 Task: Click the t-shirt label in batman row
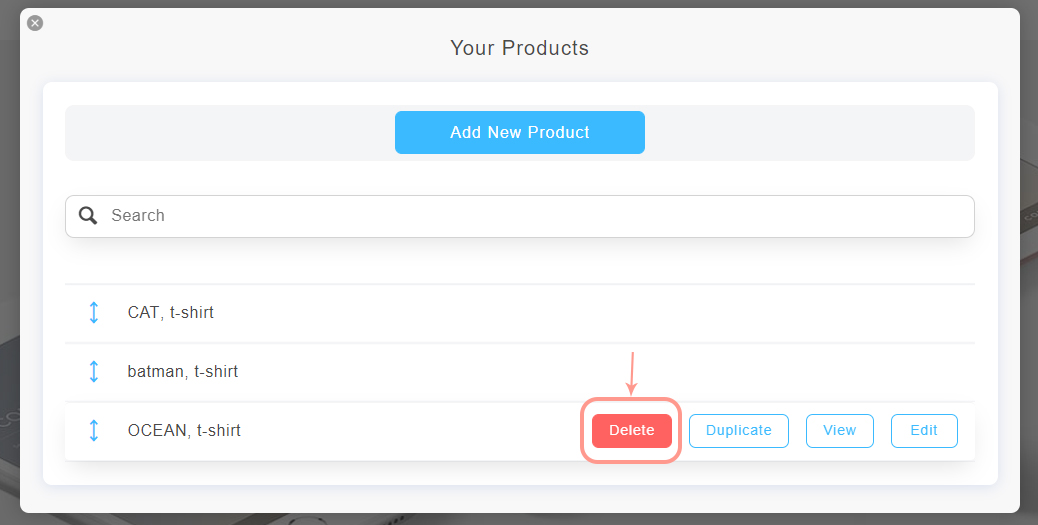pos(216,371)
